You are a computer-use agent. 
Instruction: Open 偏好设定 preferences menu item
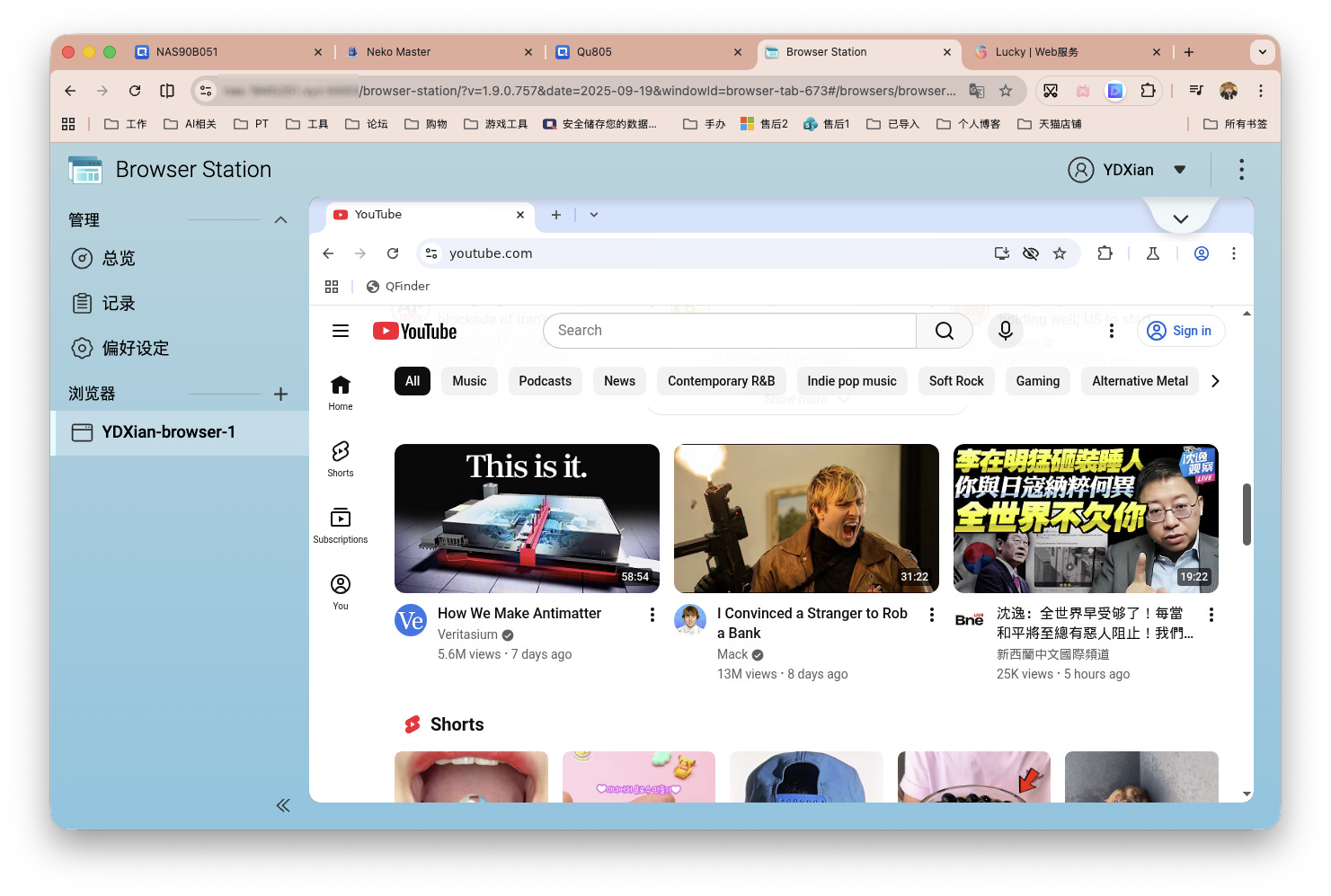coord(135,348)
